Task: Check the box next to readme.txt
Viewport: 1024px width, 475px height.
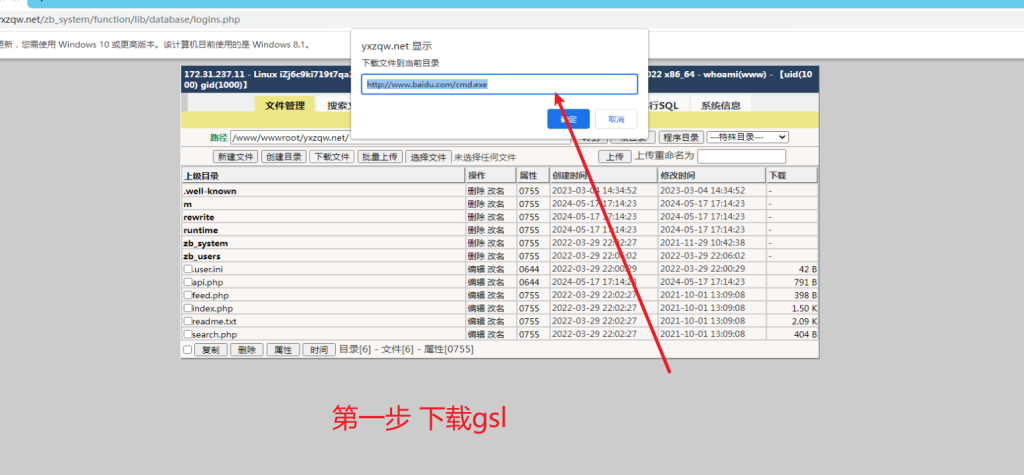Action: pyautogui.click(x=187, y=322)
